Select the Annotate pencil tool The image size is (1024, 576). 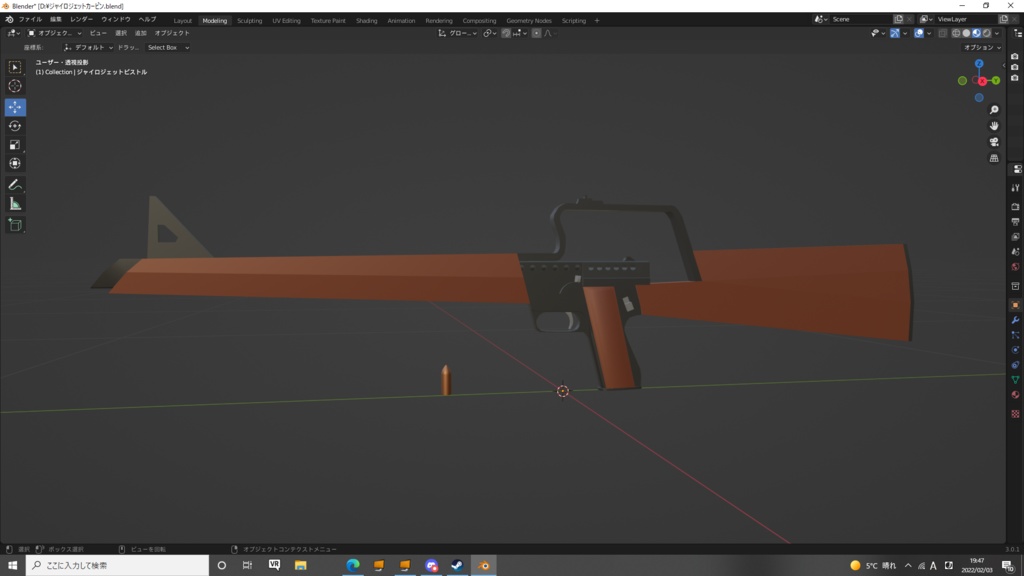(x=14, y=185)
